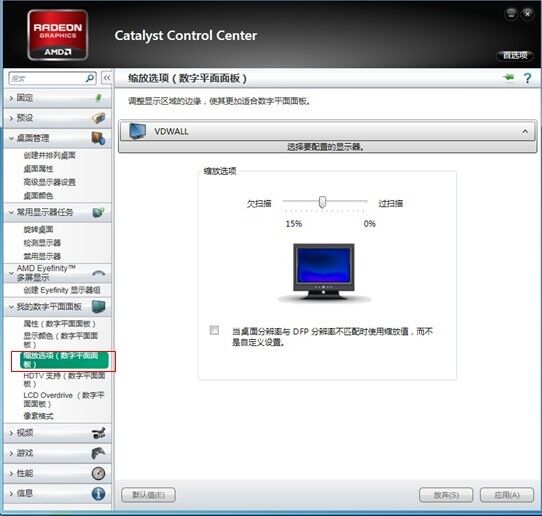This screenshot has height=516, width=542.
Task: Click the 我的数字平面面板 monitor icon
Action: pos(99,307)
